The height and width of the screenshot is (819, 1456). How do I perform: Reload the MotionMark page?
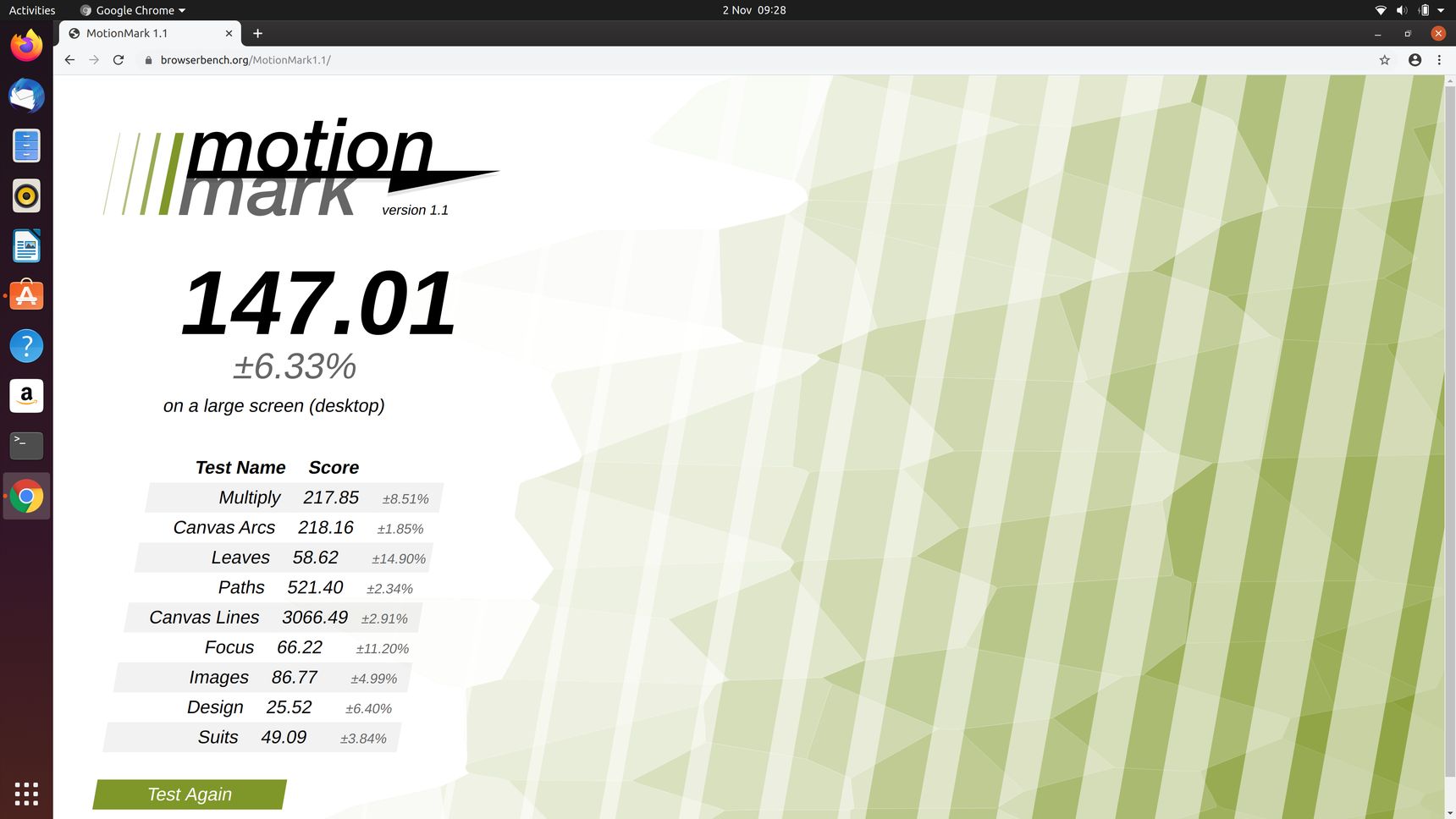click(119, 60)
